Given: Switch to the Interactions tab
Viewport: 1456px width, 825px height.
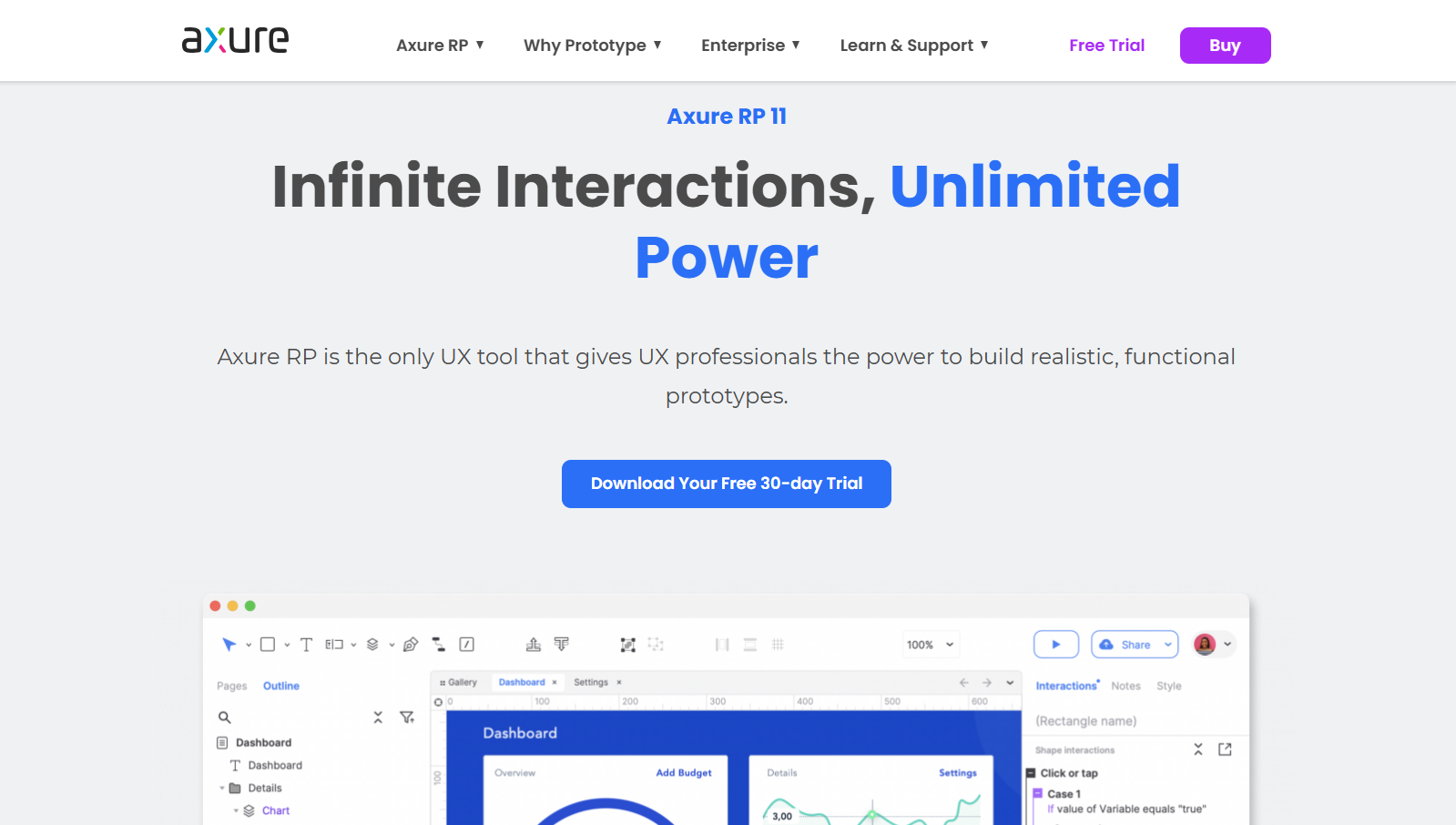Looking at the screenshot, I should coord(1067,686).
